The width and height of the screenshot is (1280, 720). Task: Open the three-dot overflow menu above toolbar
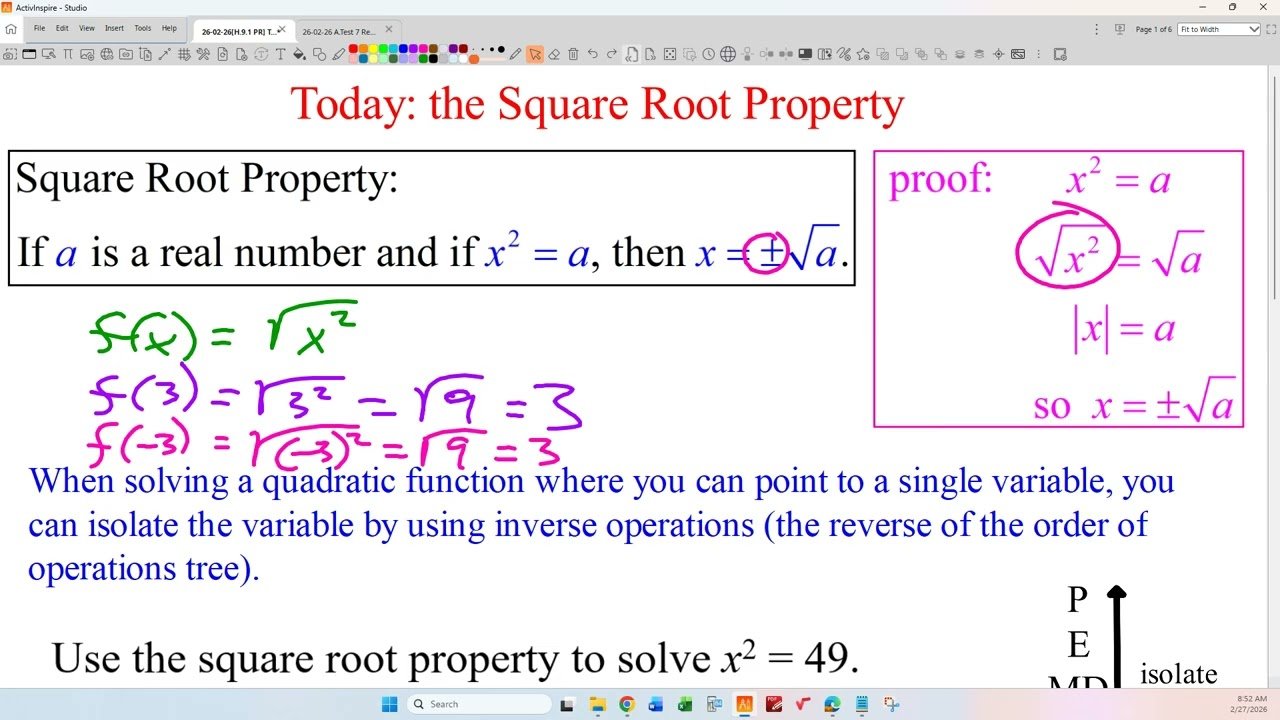click(1097, 29)
